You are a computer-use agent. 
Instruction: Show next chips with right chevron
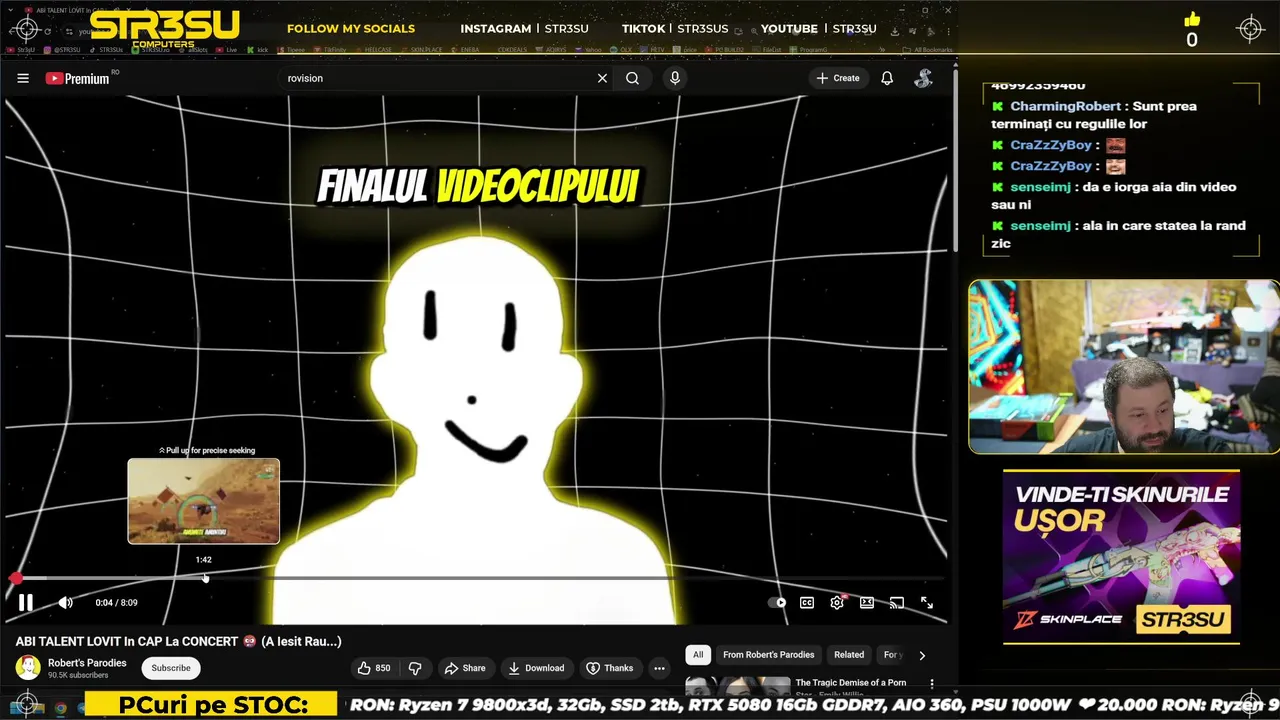pyautogui.click(x=922, y=655)
